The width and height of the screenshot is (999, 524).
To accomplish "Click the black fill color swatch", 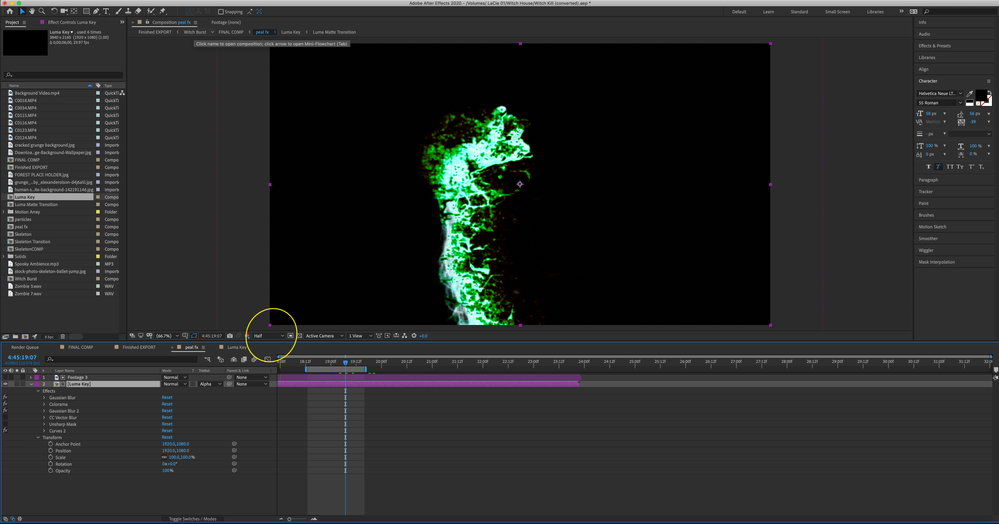I will (981, 95).
